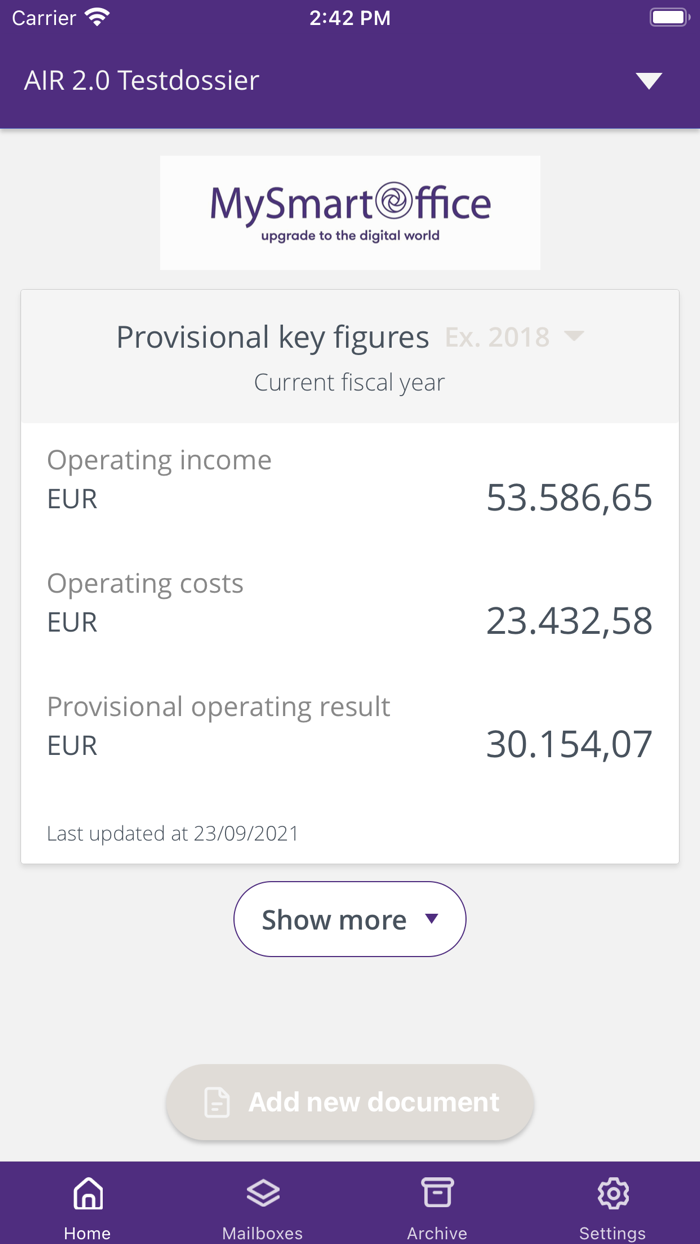Open the Ex. 2018 fiscal year selector

514,337
